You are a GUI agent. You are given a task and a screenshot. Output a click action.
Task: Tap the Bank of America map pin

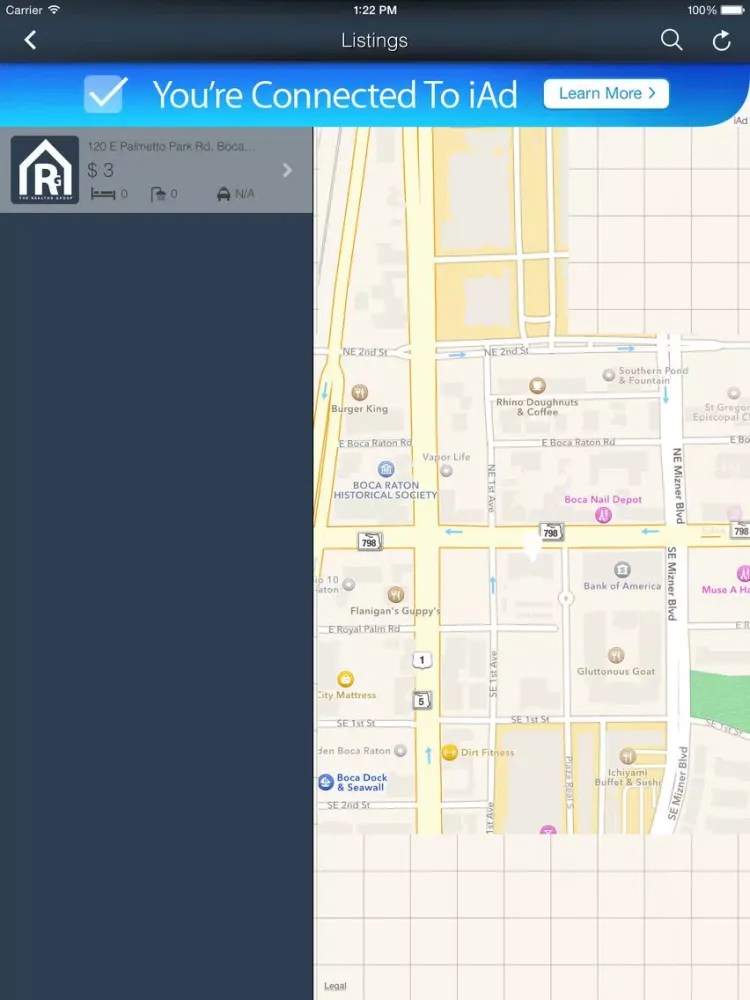tap(622, 570)
